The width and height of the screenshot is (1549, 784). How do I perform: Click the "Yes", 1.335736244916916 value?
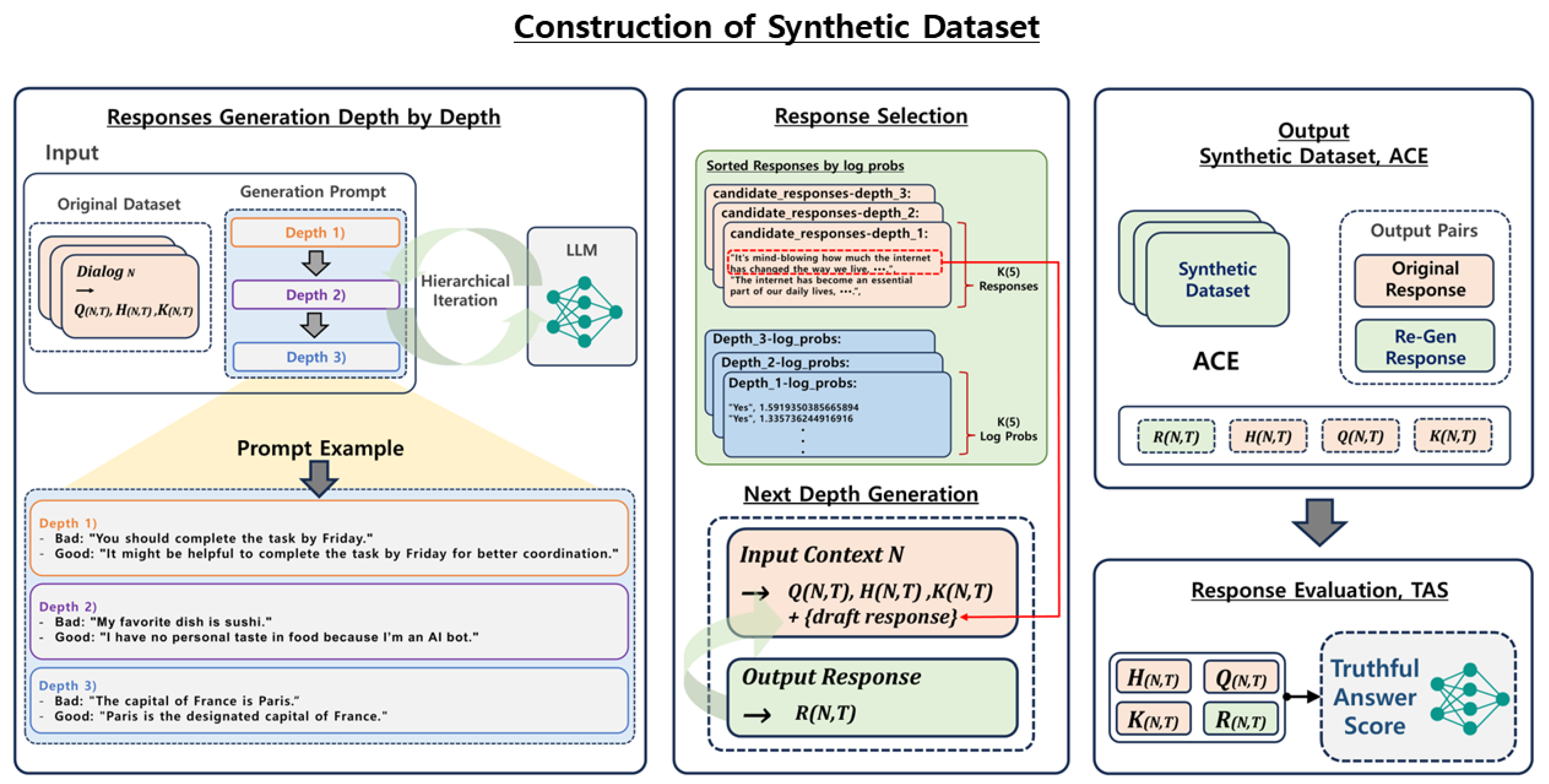790,418
